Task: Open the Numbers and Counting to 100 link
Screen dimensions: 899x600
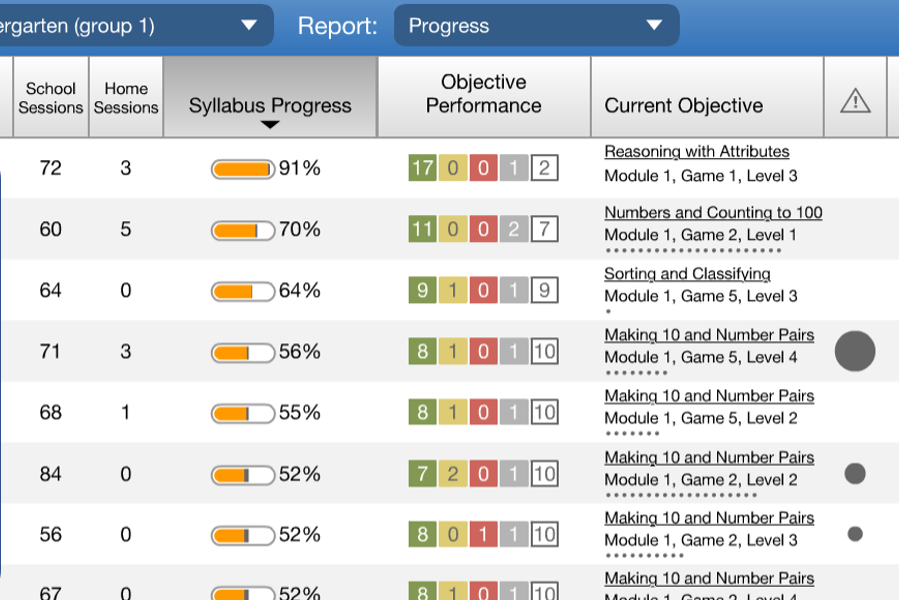Action: [713, 212]
